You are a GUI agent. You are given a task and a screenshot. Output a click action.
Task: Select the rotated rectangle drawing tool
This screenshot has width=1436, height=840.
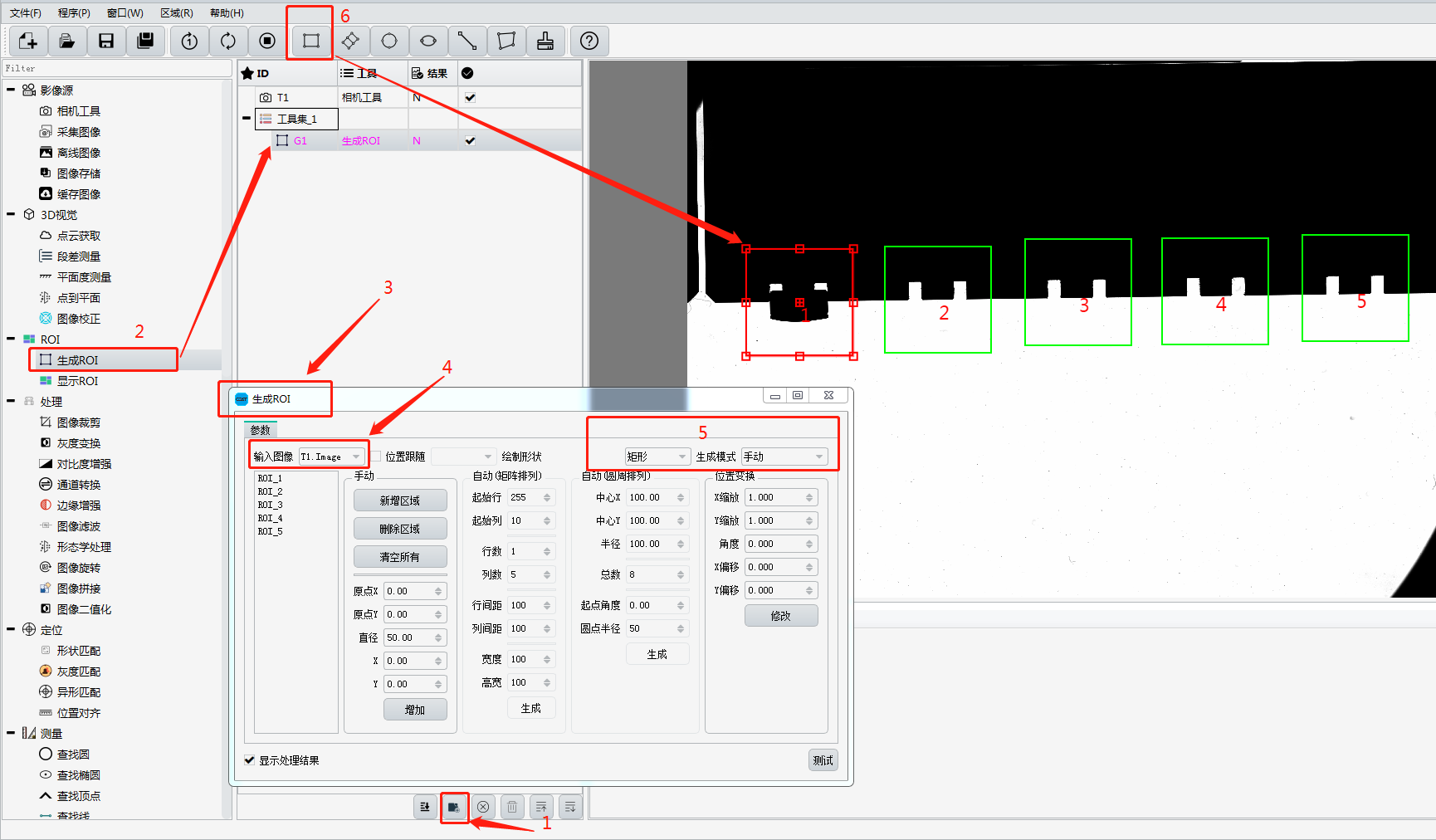pos(350,41)
